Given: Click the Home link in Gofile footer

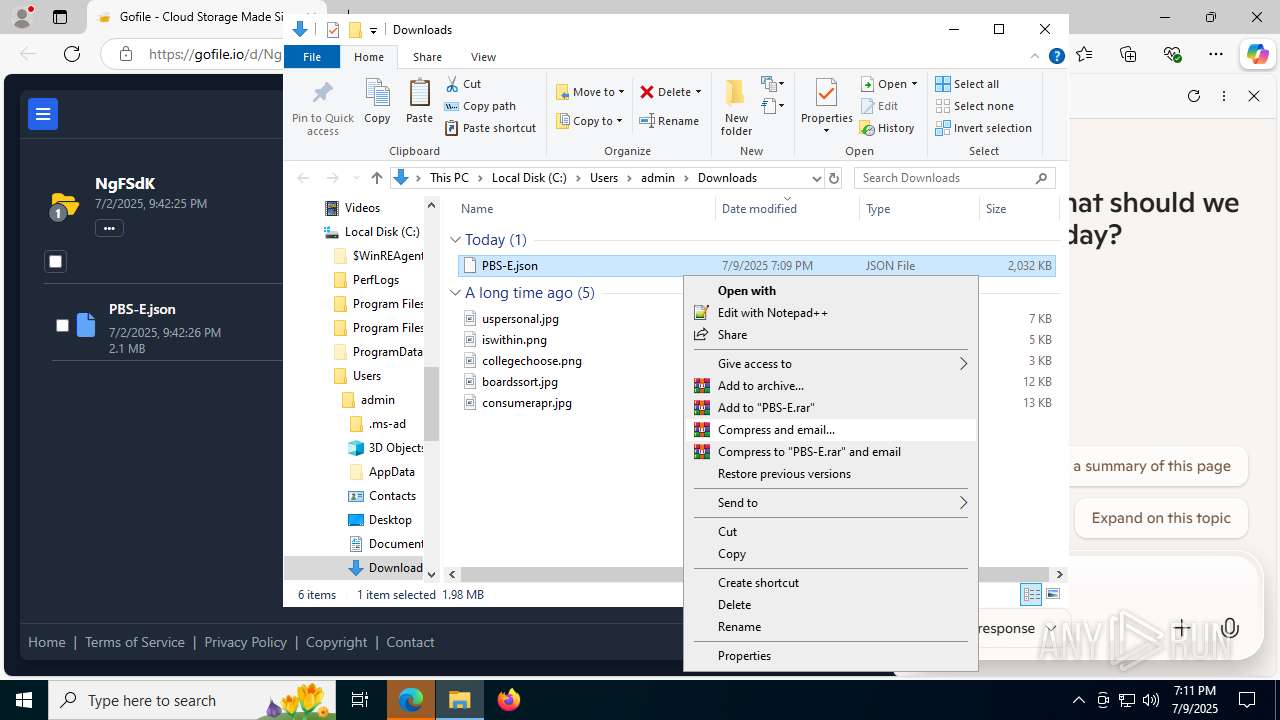Looking at the screenshot, I should [47, 642].
